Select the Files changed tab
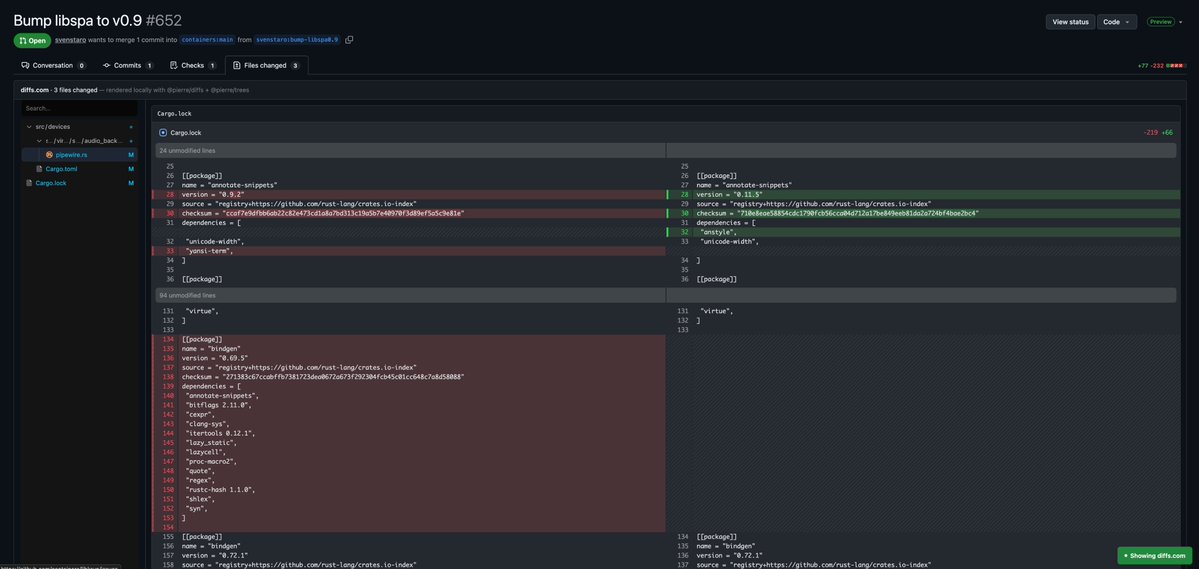Image resolution: width=1199 pixels, height=569 pixels. point(267,66)
